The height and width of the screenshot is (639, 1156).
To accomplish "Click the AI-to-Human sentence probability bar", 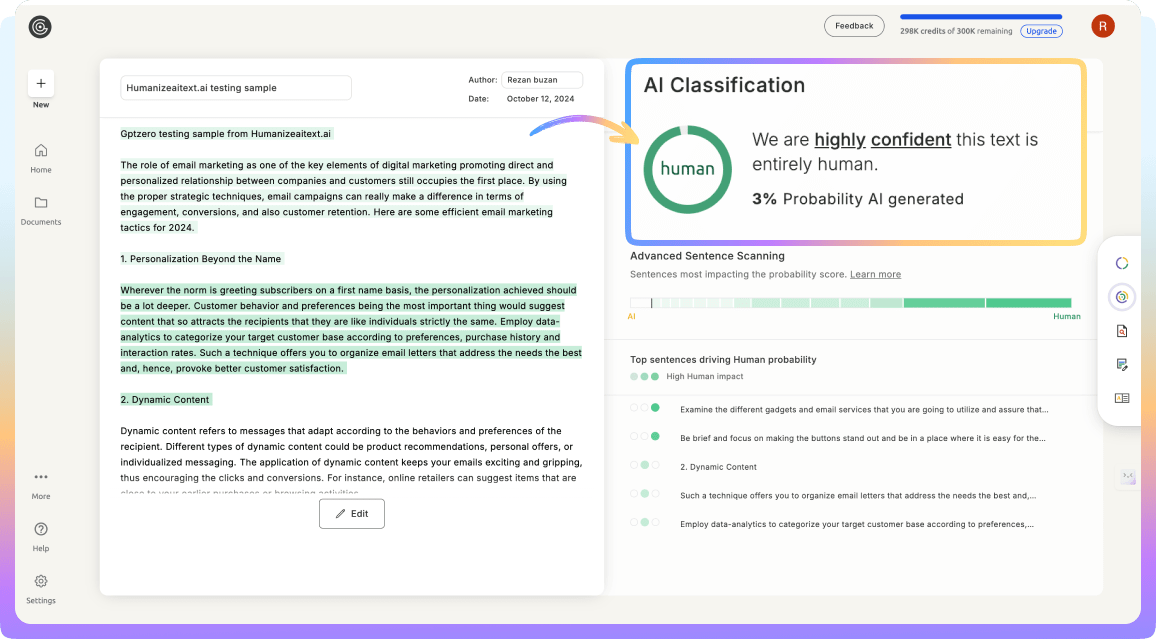I will coord(850,303).
